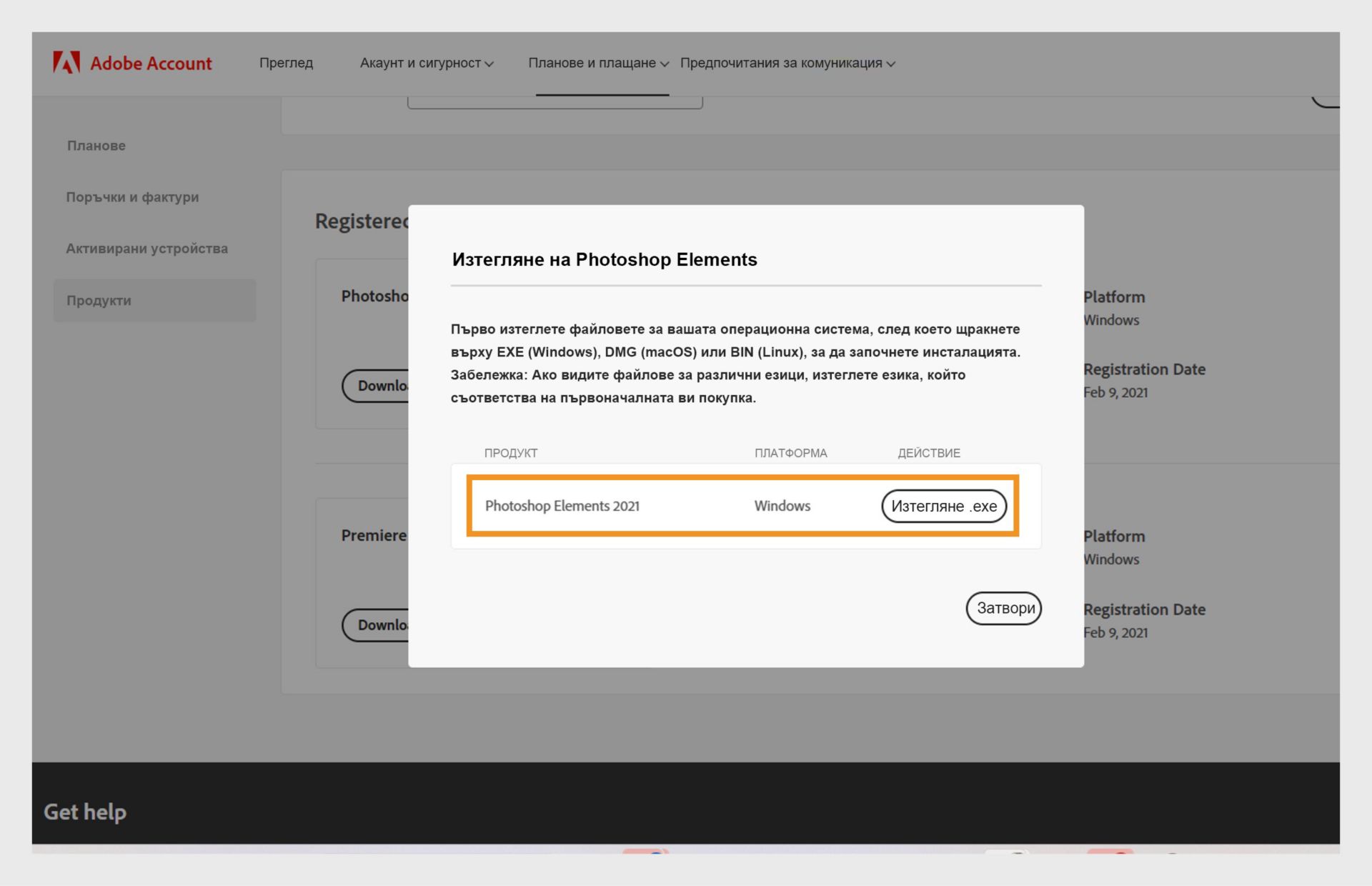Click the Windows platform cell in dialog

click(x=782, y=506)
